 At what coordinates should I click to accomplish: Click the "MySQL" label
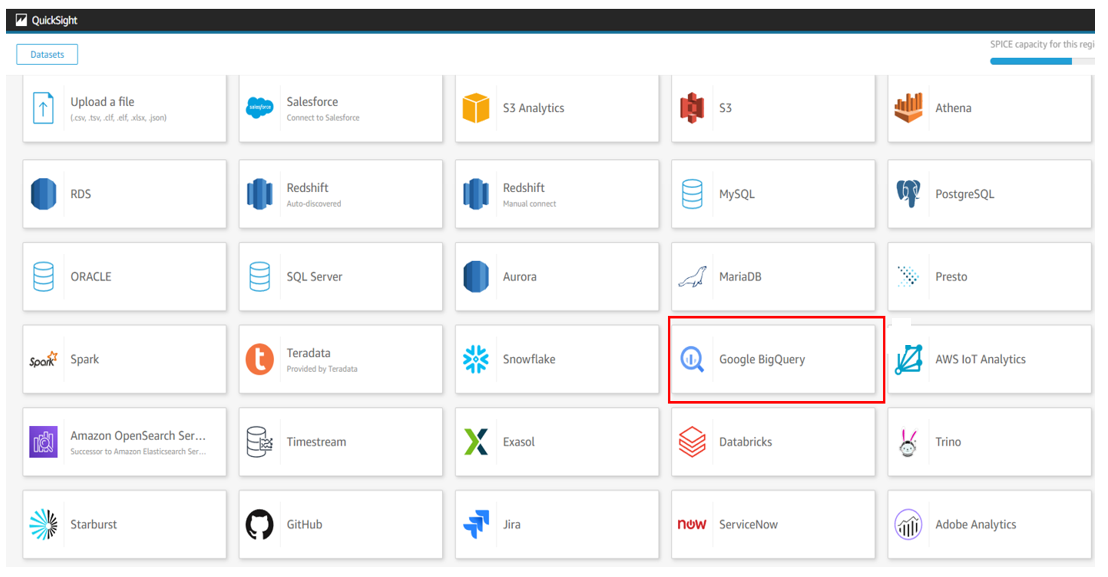736,194
